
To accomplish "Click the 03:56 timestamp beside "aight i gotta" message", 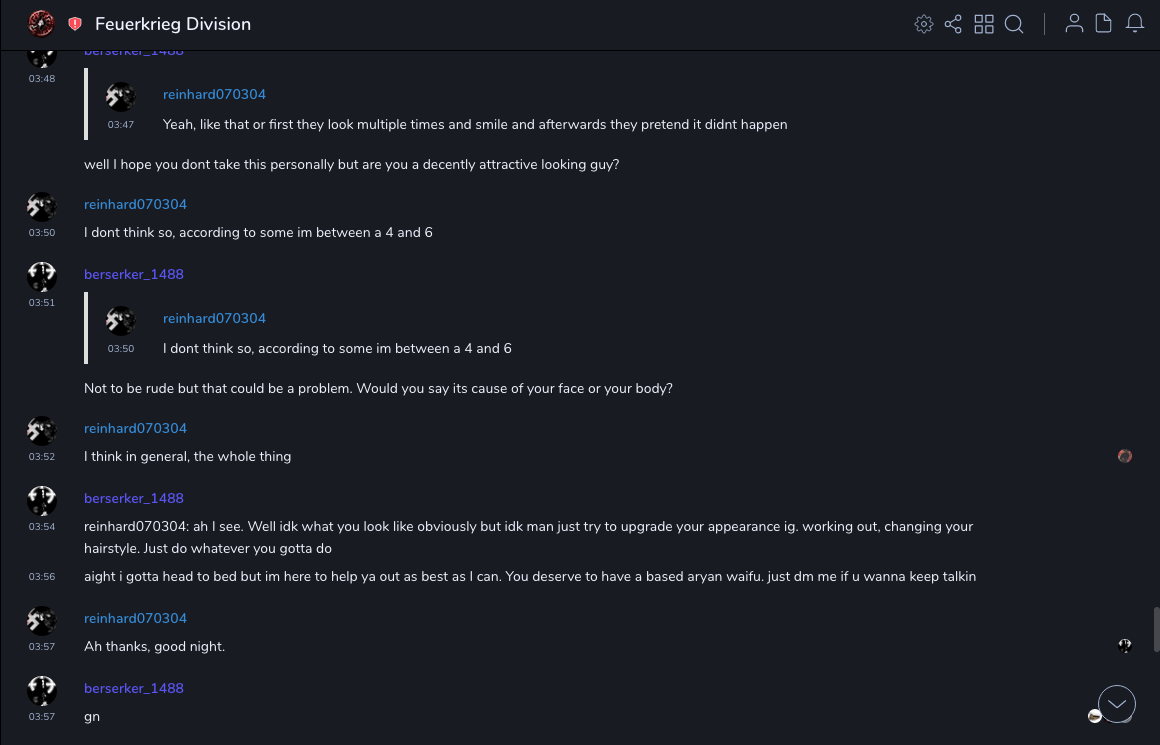I will [42, 577].
